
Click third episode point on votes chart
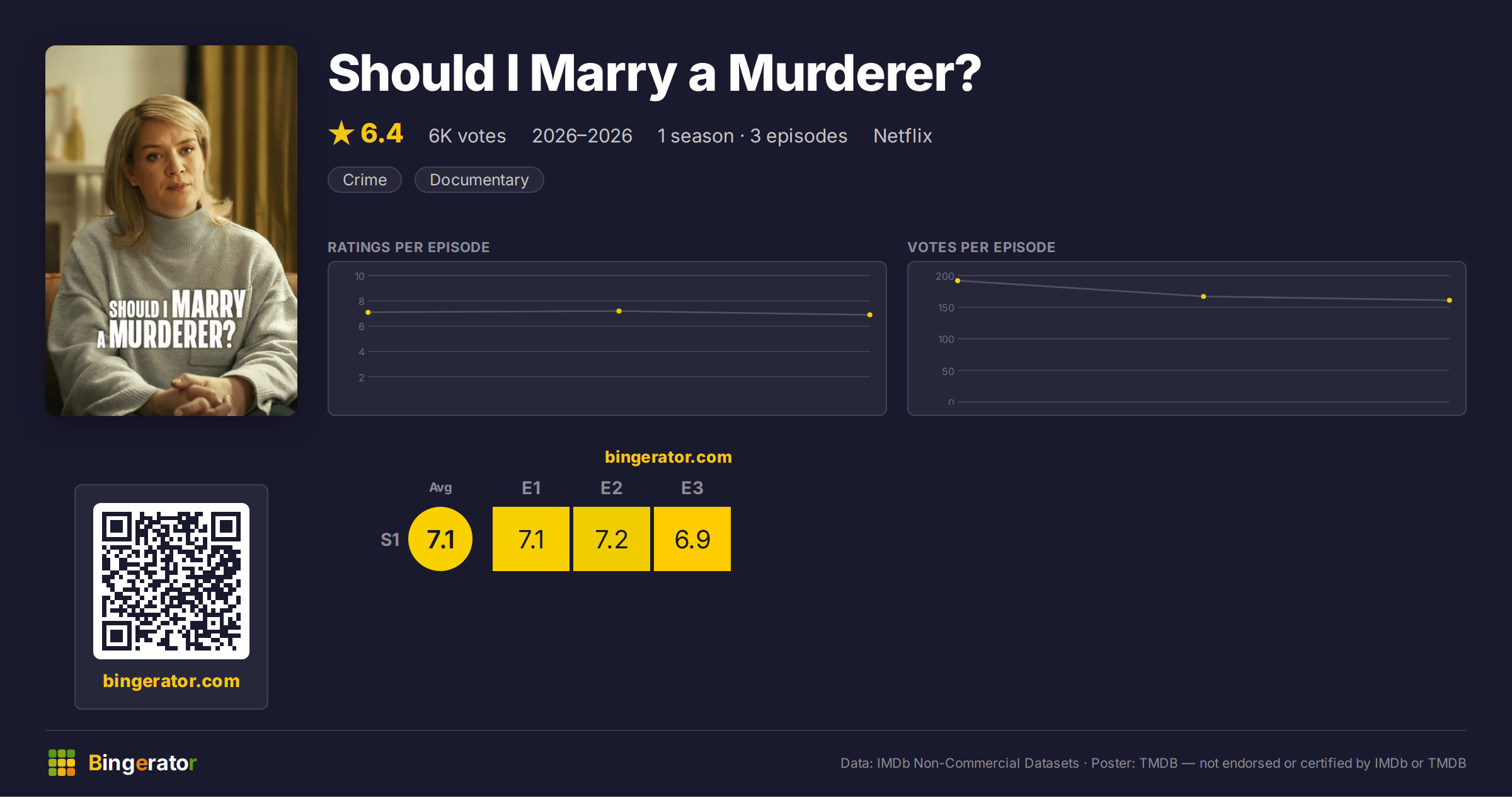[1450, 301]
